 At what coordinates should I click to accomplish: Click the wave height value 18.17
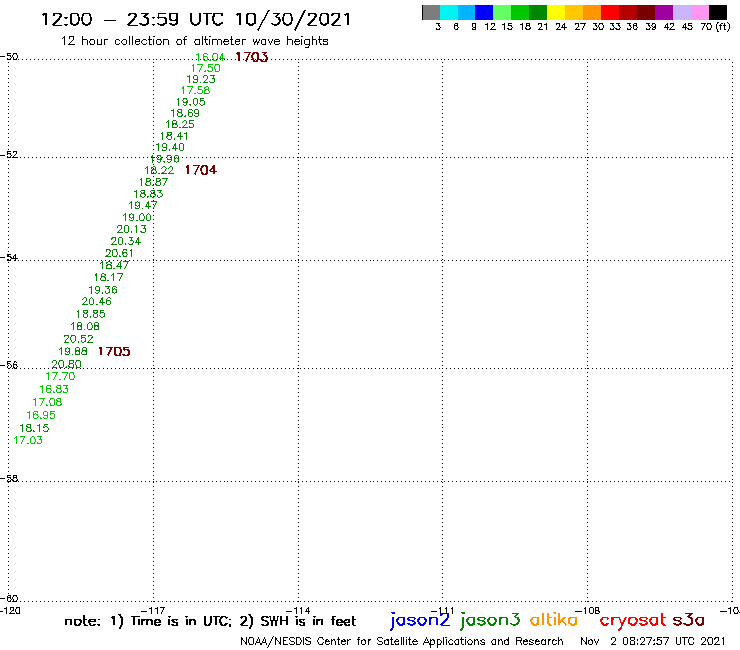[109, 278]
